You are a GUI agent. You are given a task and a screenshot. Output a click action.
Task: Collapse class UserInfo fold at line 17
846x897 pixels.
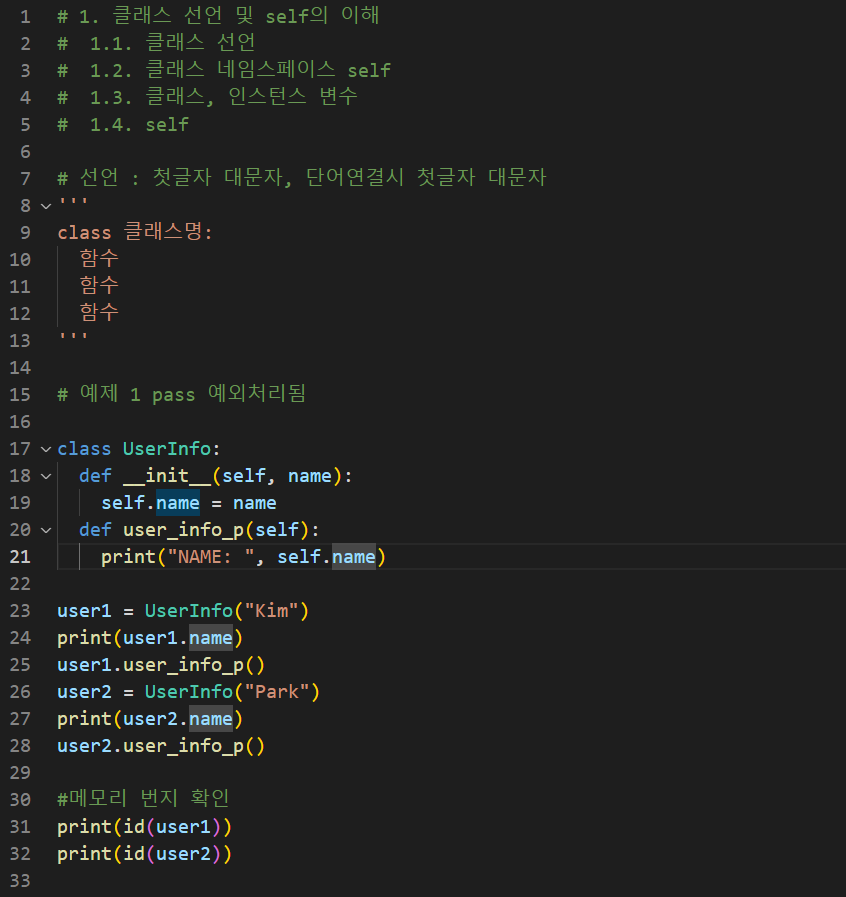point(46,450)
